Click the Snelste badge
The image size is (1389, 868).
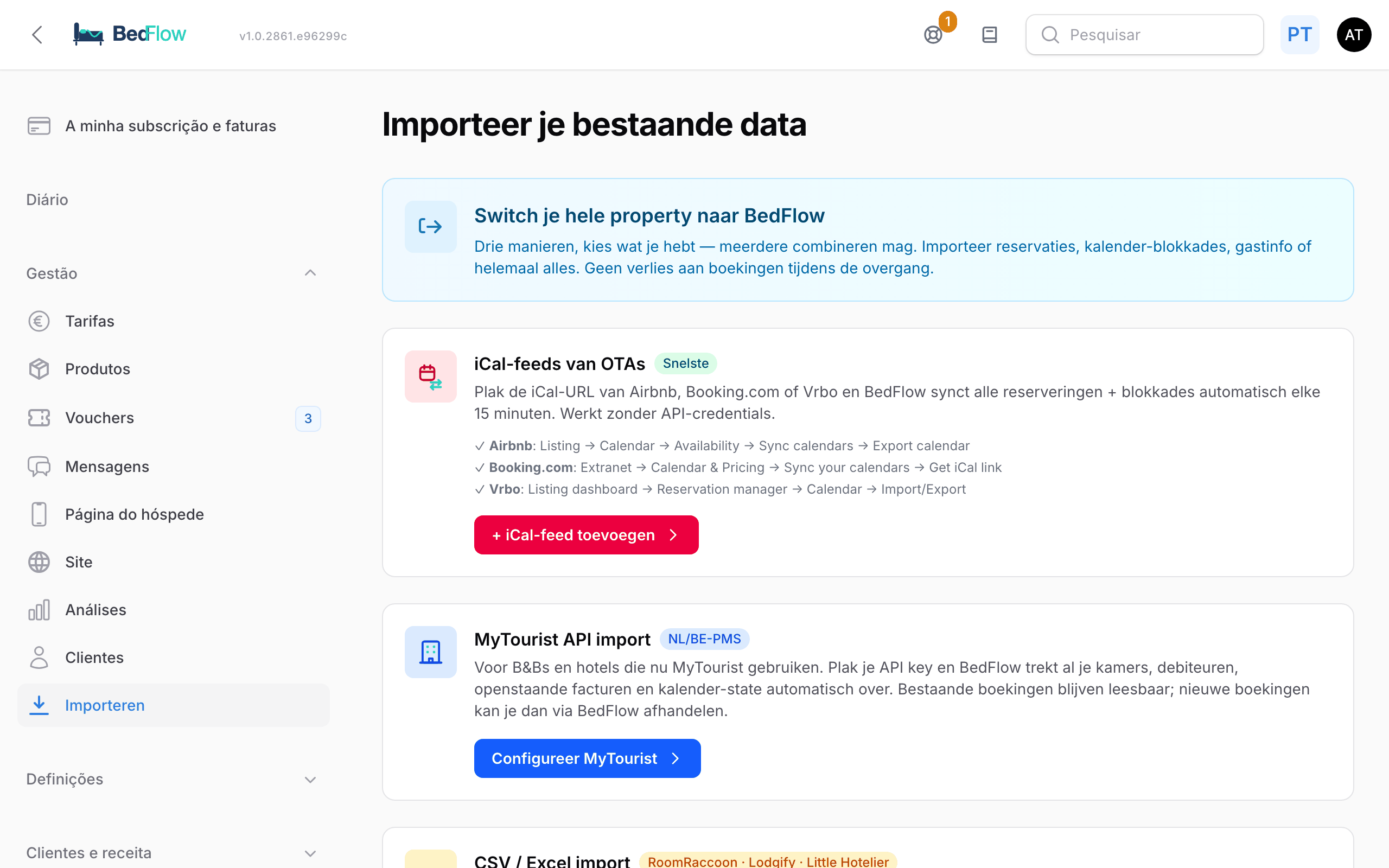point(685,363)
